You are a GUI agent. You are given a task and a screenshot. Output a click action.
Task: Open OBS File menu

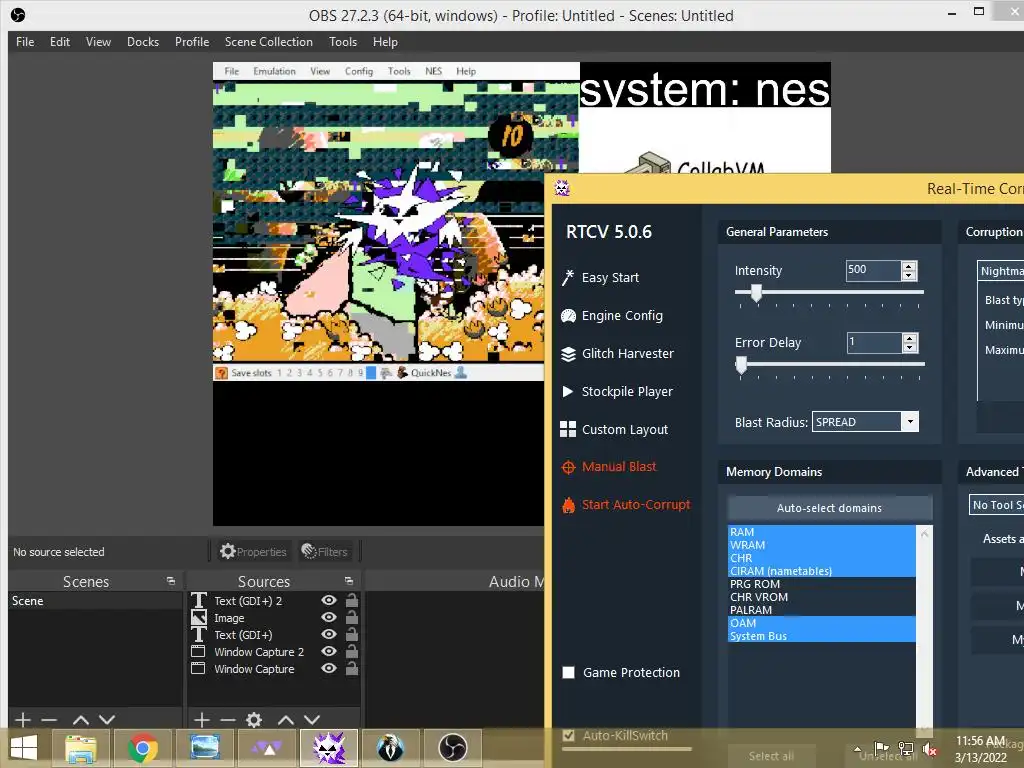[25, 42]
